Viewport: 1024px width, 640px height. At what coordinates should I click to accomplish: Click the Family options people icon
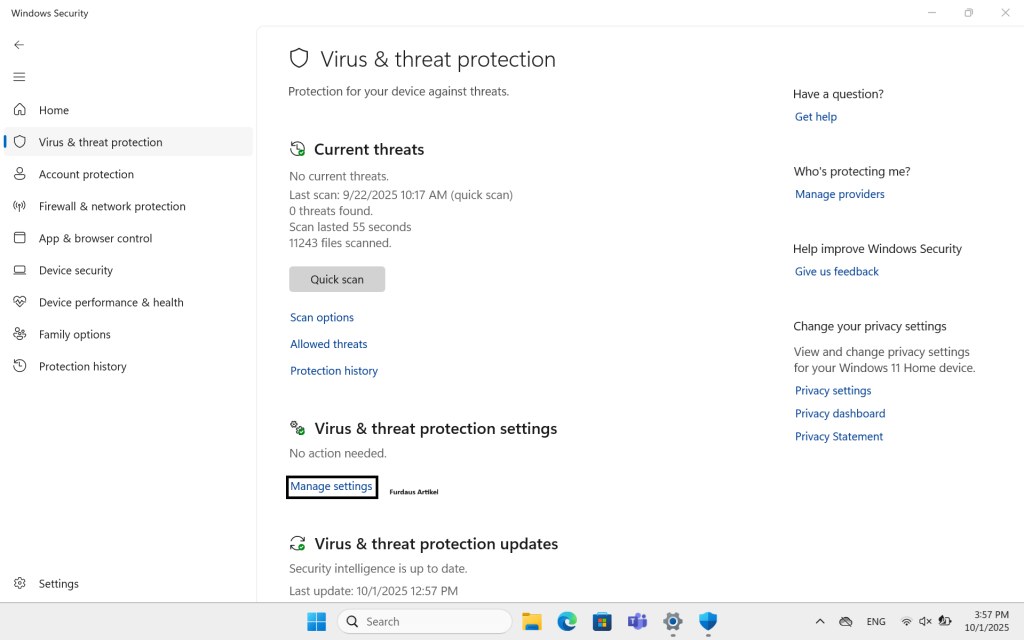point(19,334)
